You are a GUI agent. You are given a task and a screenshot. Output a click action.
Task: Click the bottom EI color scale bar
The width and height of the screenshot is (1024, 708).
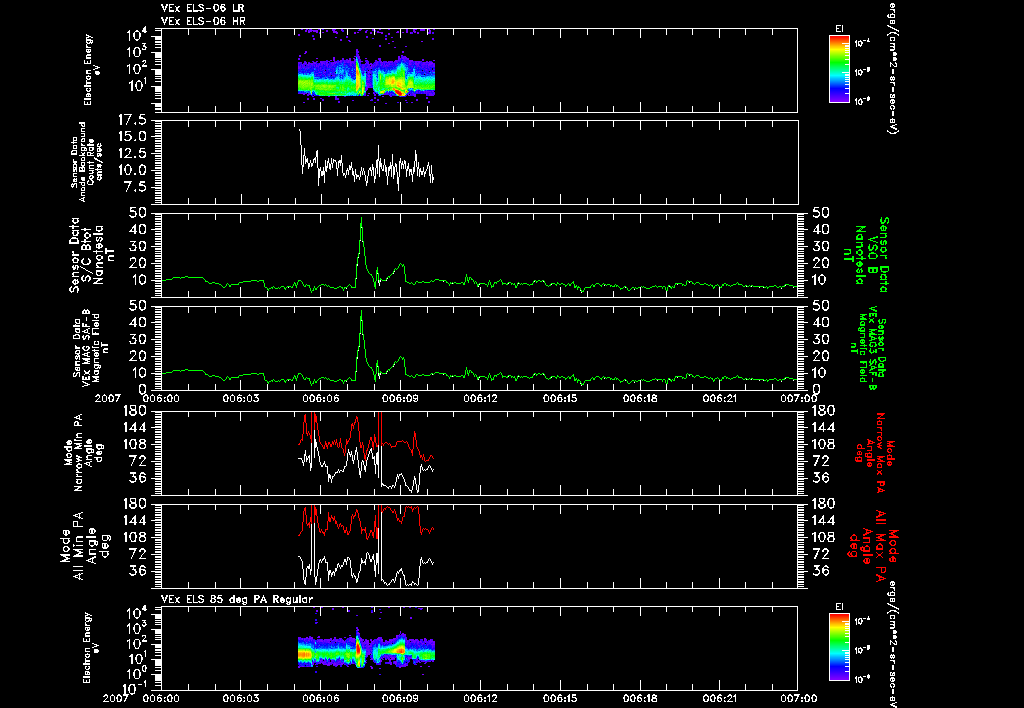839,647
